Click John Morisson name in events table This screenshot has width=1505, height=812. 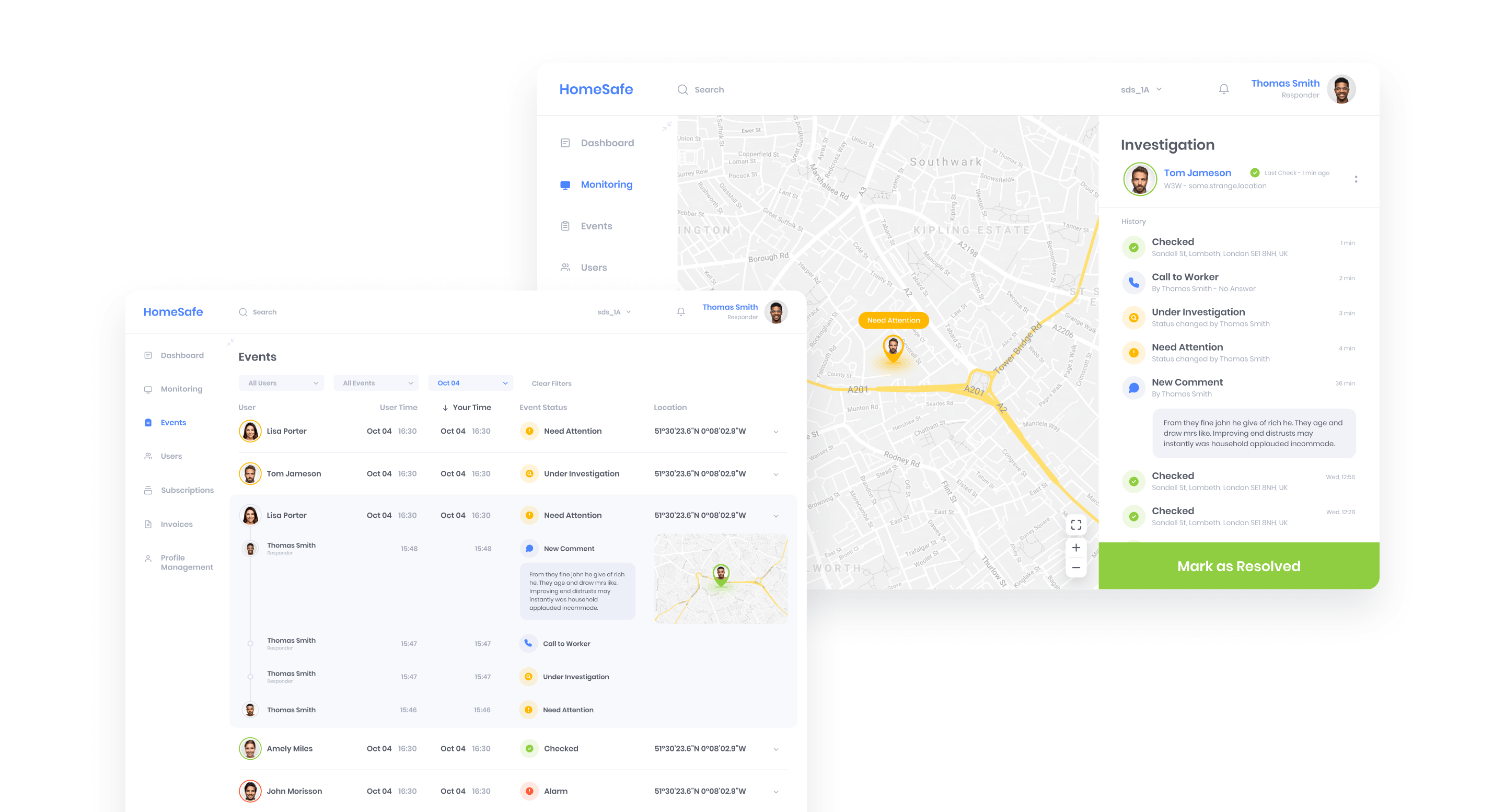click(294, 791)
